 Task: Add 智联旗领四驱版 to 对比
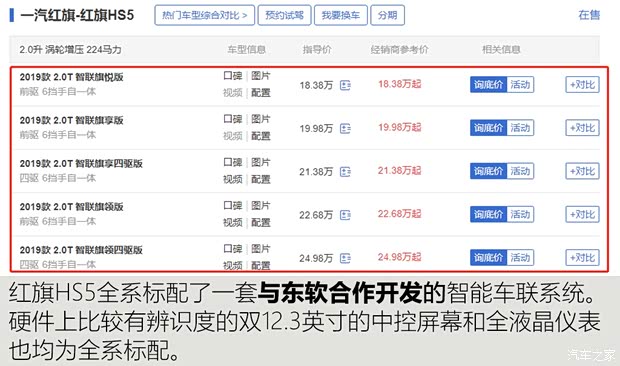point(582,258)
